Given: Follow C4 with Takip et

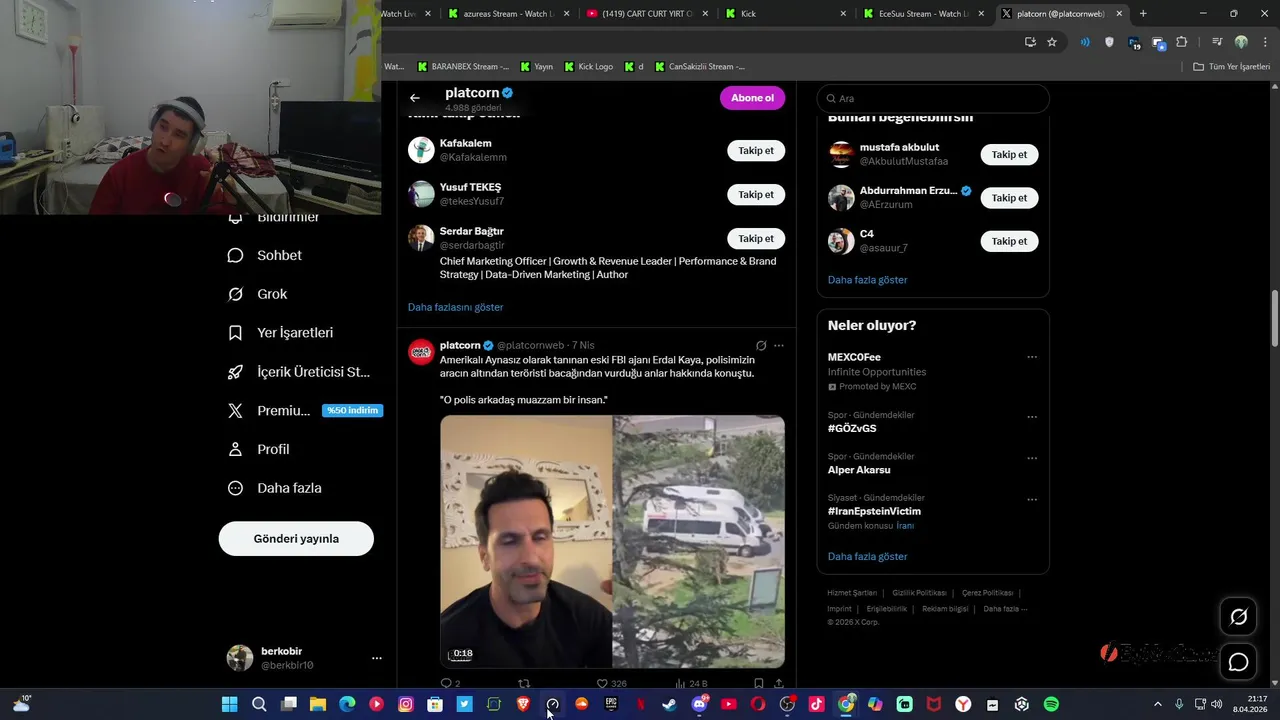Looking at the screenshot, I should coord(1009,241).
